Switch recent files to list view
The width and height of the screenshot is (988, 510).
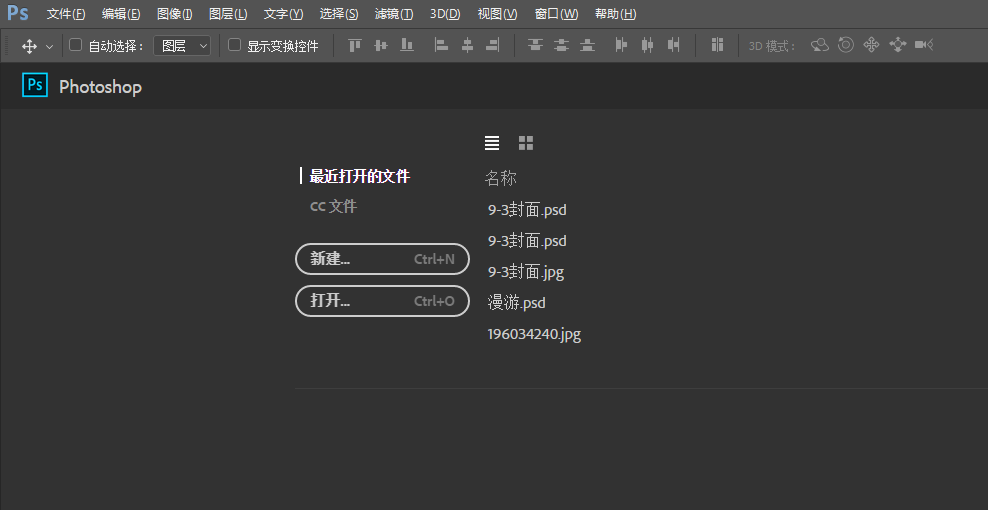492,143
